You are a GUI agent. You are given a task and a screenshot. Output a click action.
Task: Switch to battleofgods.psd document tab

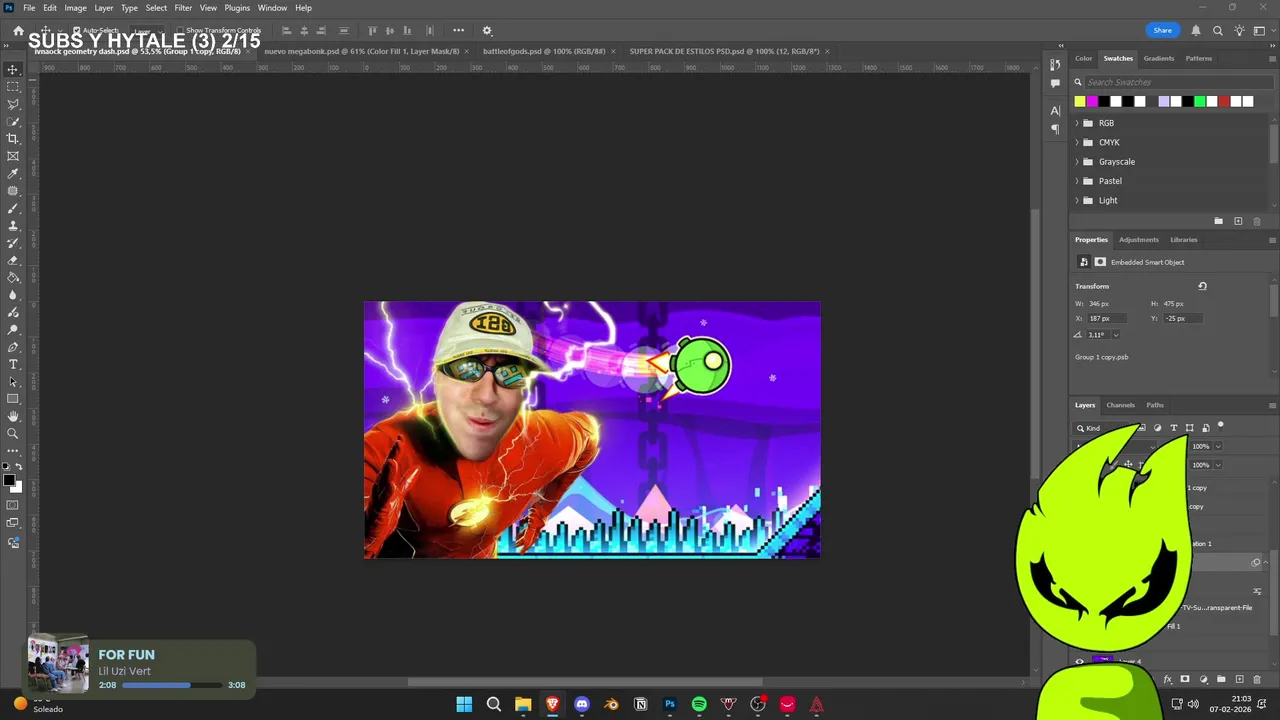(x=543, y=51)
